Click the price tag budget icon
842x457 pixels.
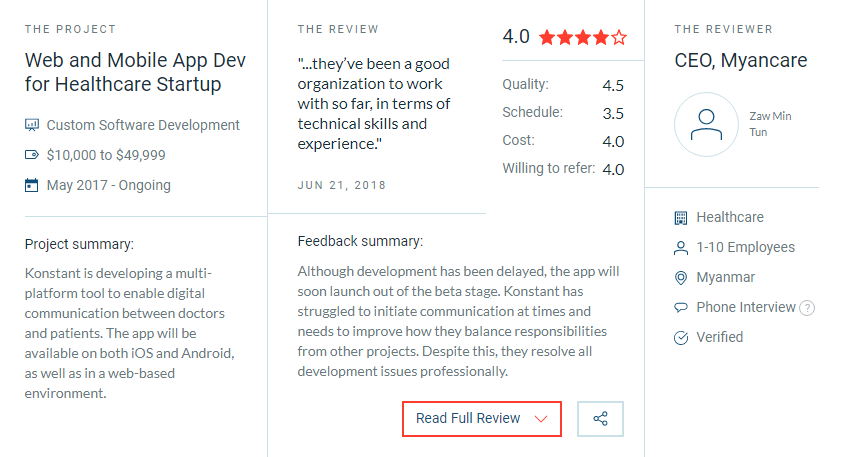32,155
